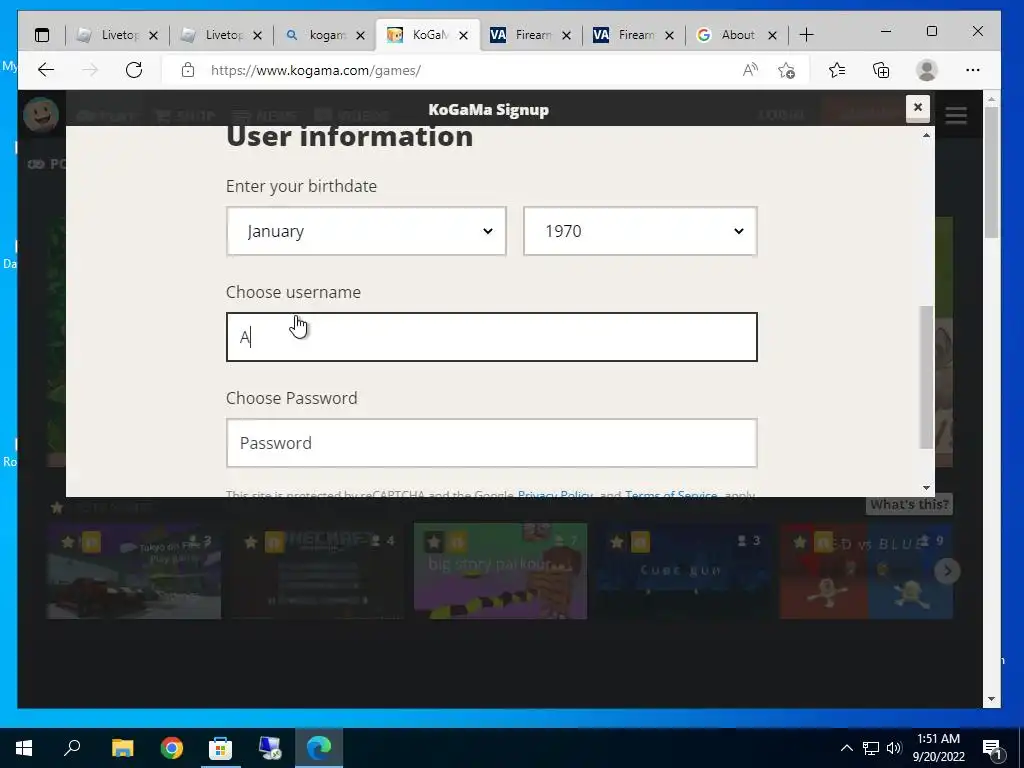Open Microsoft Store from taskbar

pos(220,748)
